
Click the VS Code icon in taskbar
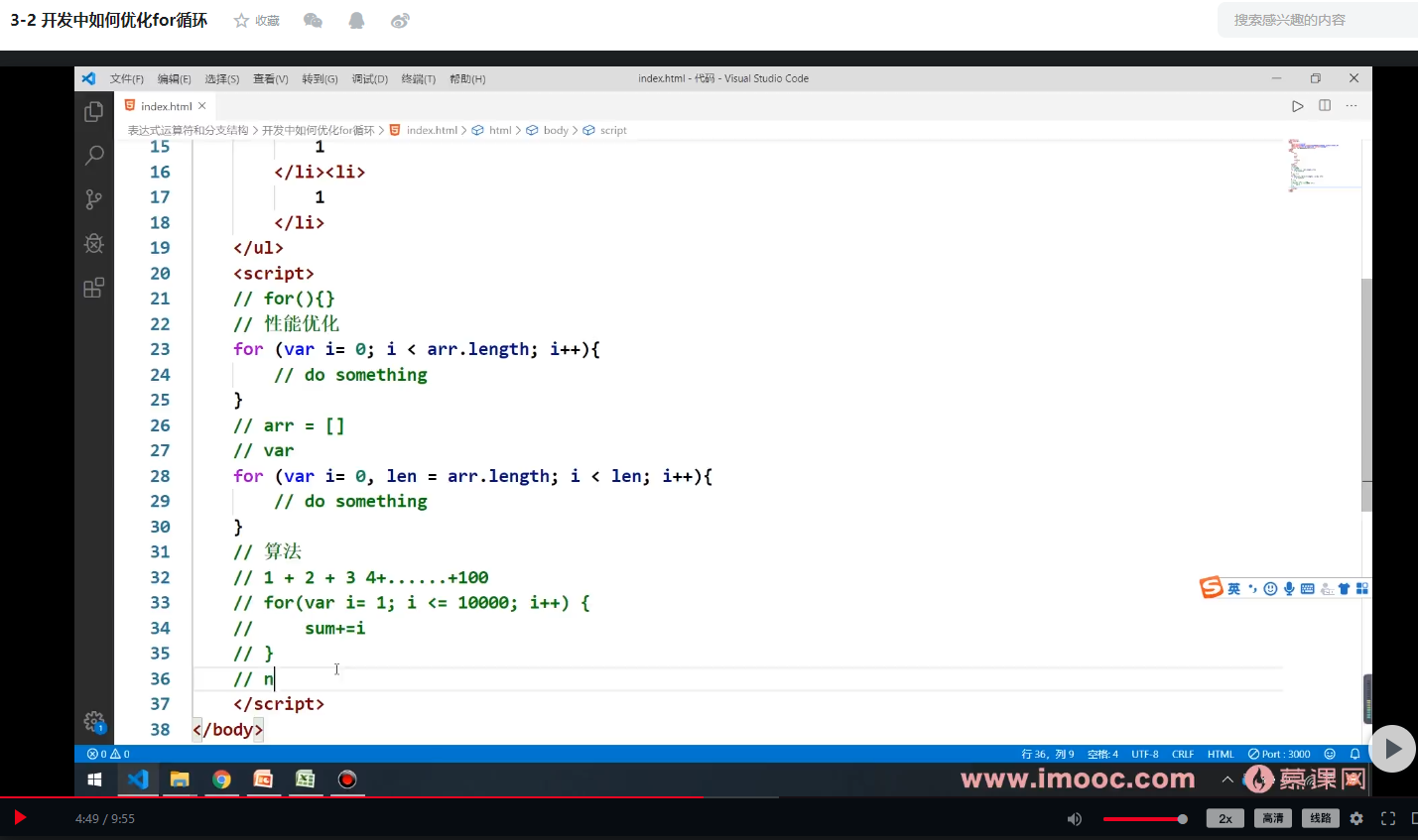tap(138, 780)
